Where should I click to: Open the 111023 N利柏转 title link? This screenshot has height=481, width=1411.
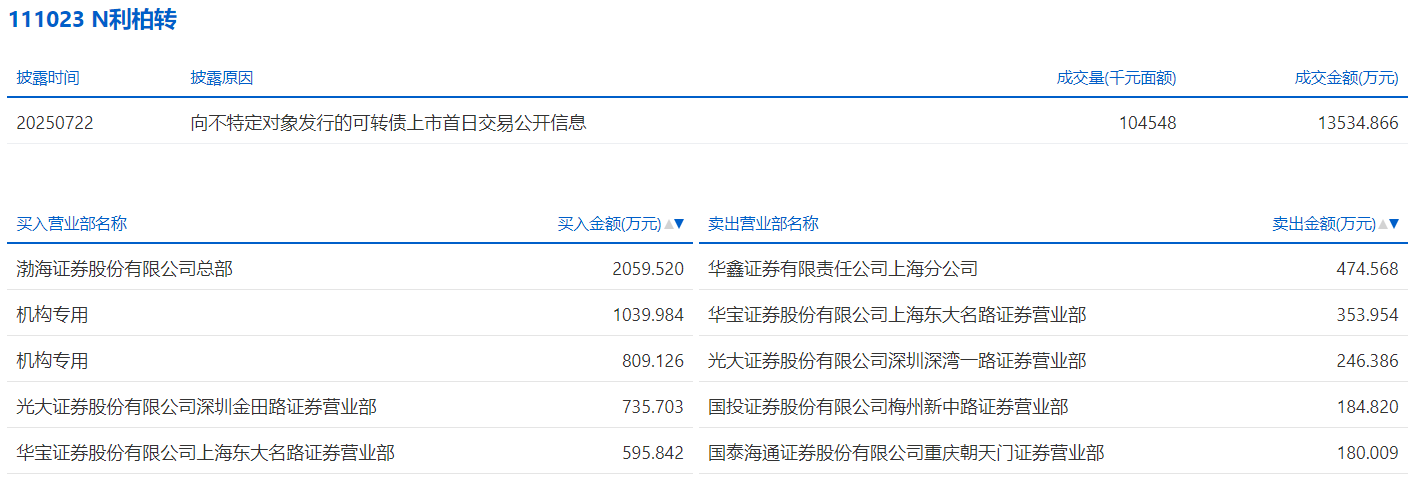[93, 20]
